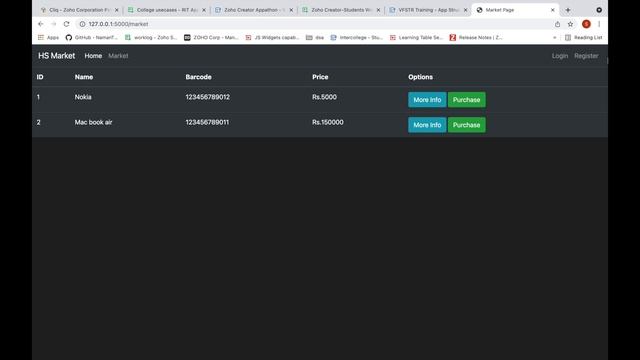
Task: Open the JS Widgets bookmark
Action: (x=272, y=38)
